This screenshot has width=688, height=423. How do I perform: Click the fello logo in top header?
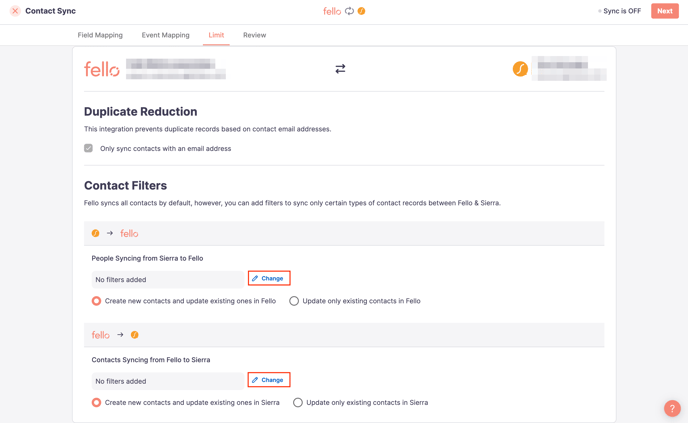[x=332, y=11]
